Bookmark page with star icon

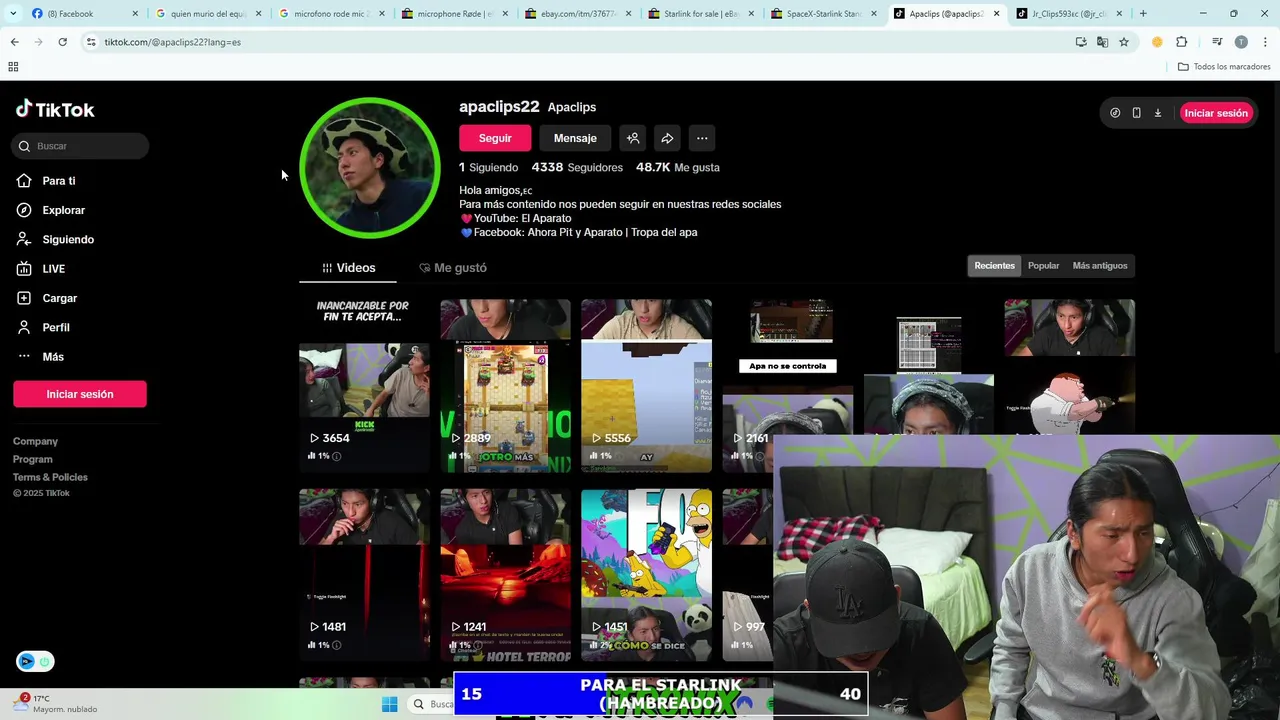(1124, 42)
